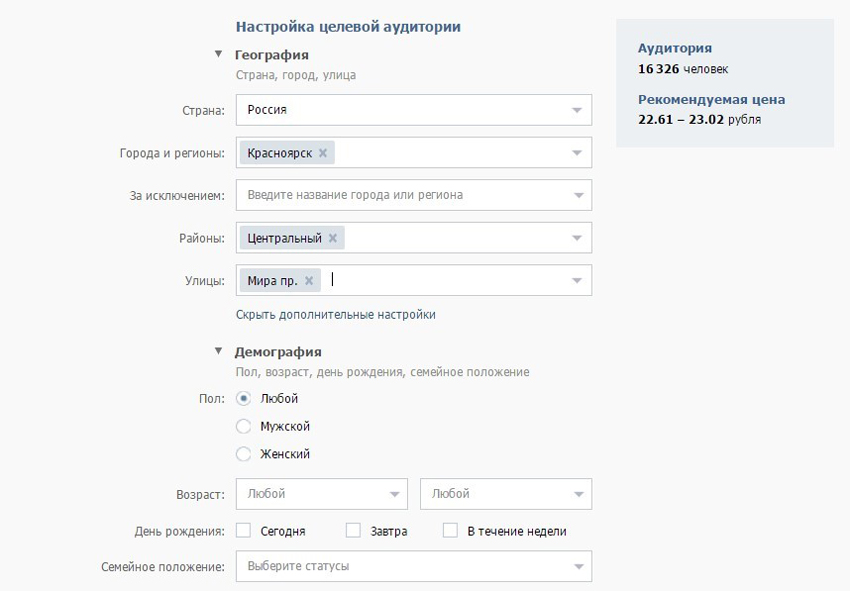
Task: Click Скрыть дополнительные настройки link
Action: [335, 315]
